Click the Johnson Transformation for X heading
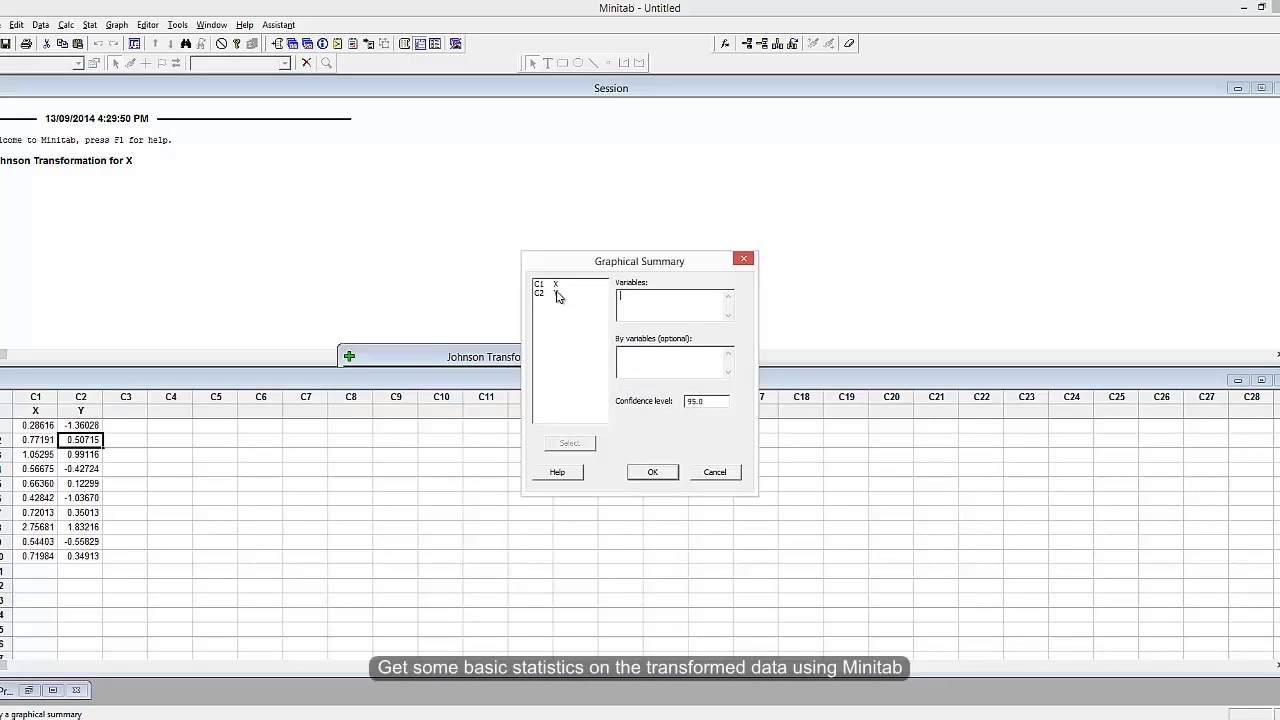 coord(66,160)
